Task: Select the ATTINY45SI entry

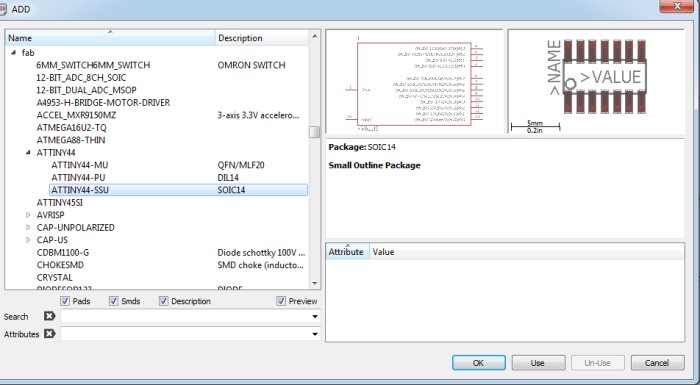Action: (59, 203)
